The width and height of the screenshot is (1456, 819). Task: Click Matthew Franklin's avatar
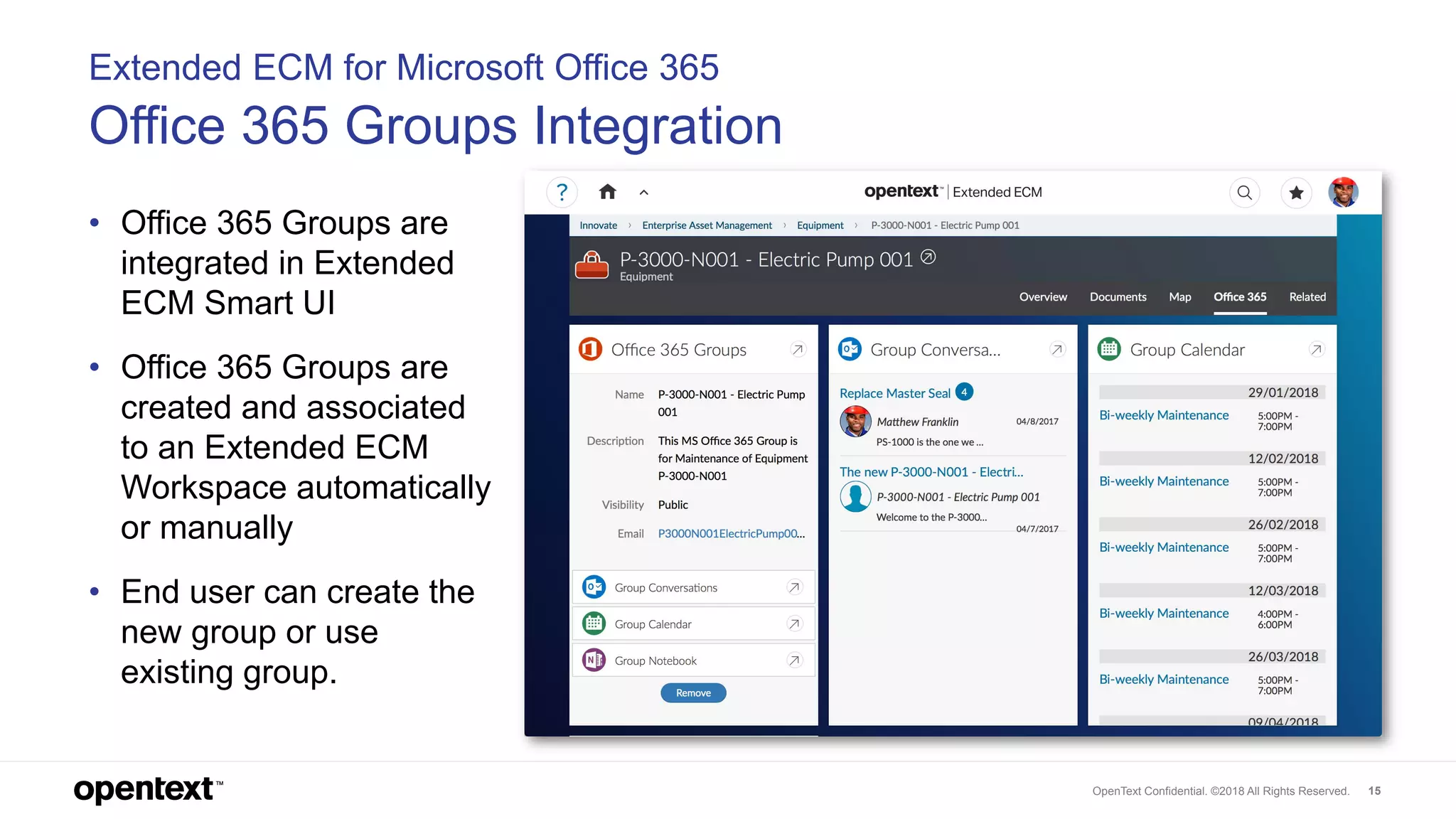[x=855, y=422]
